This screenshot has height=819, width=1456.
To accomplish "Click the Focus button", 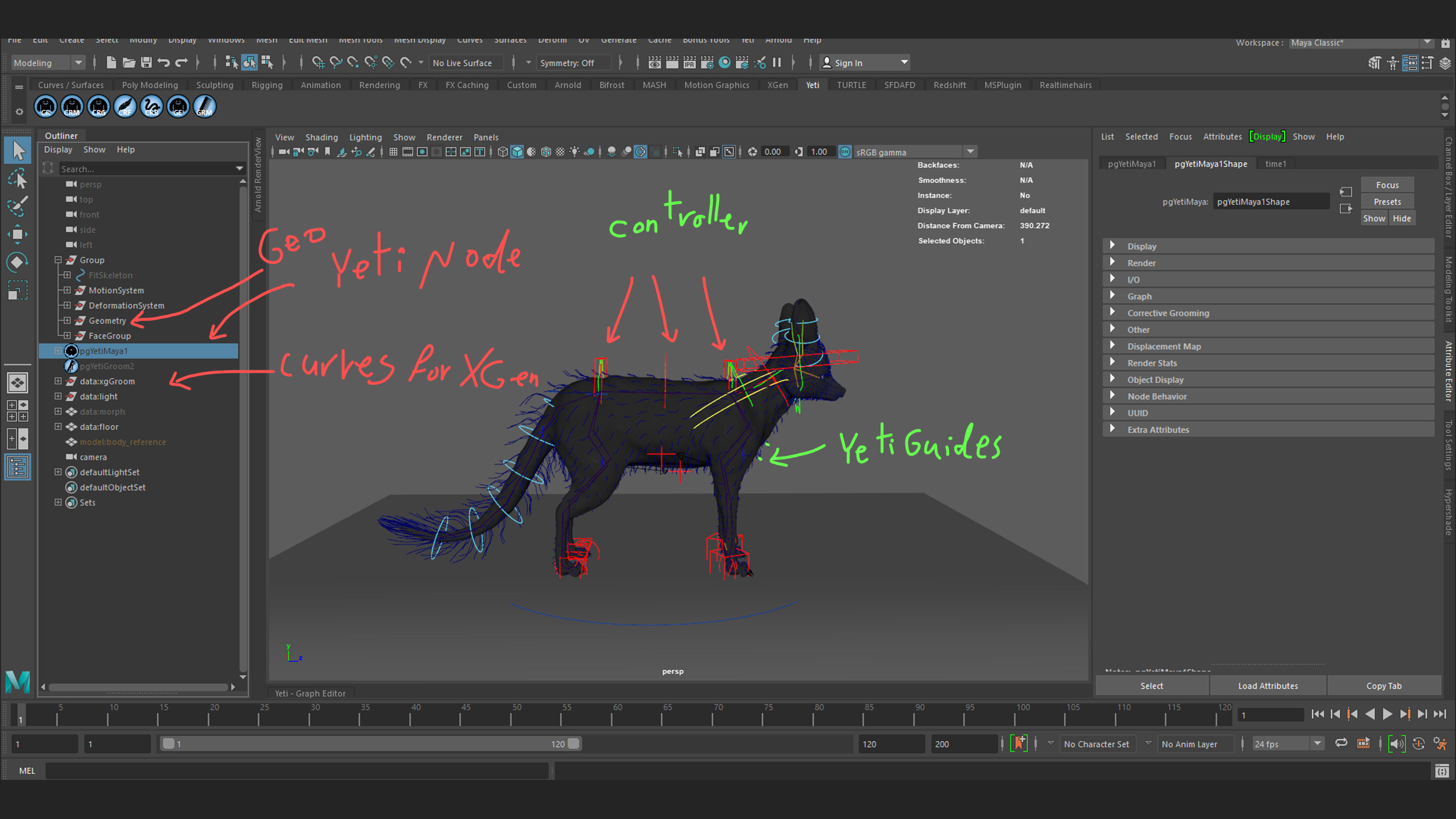I will tap(1387, 185).
